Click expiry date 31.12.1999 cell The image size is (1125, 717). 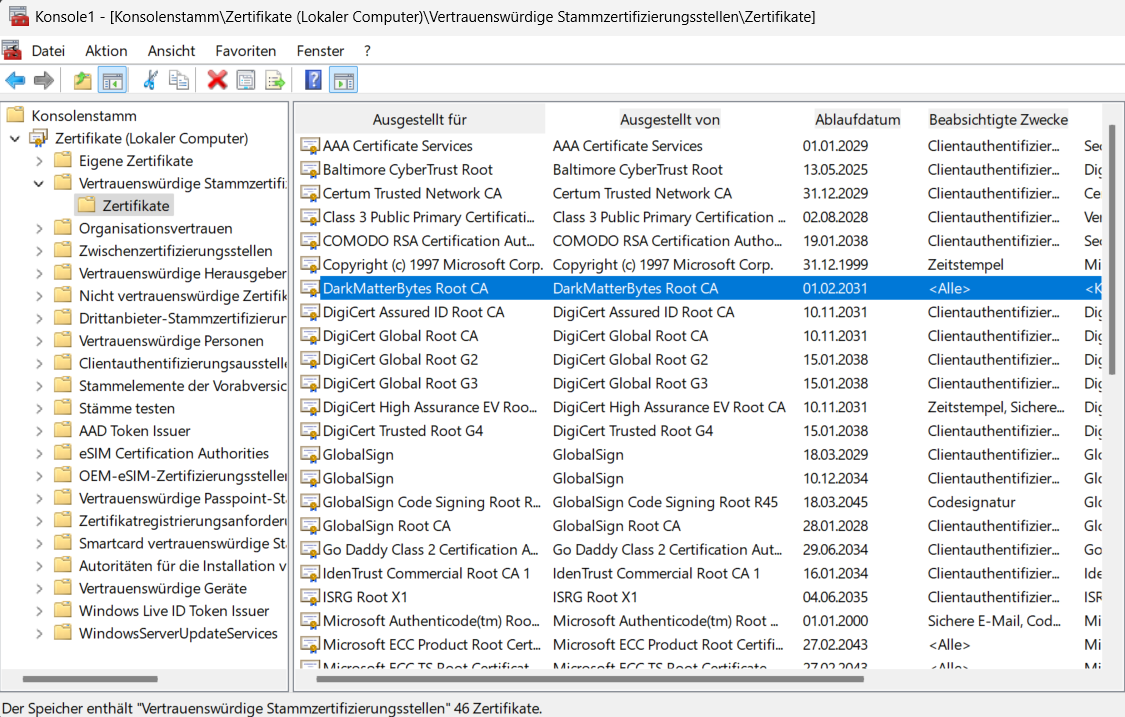point(835,265)
